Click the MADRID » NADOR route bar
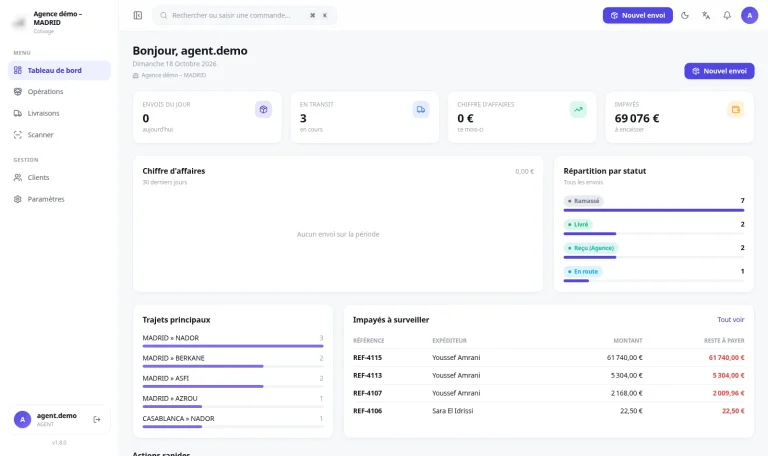The width and height of the screenshot is (768, 456). (233, 346)
